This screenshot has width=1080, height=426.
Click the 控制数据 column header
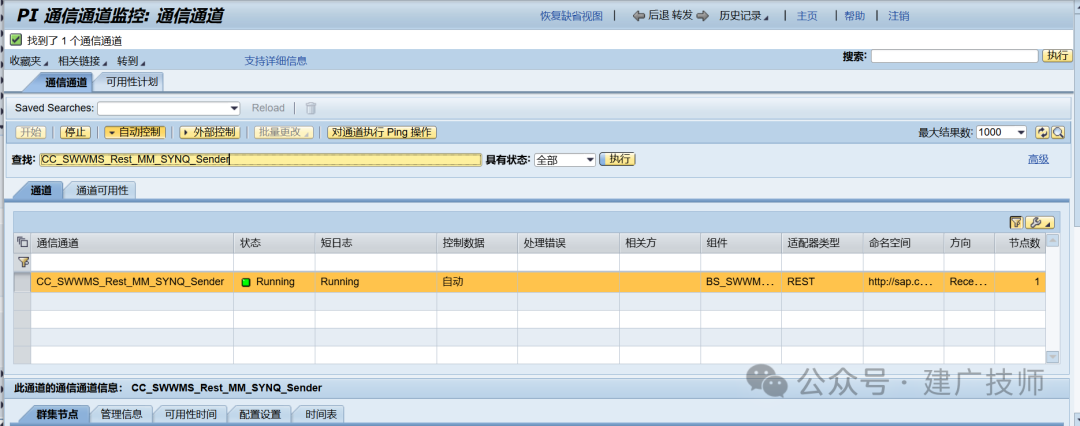click(477, 243)
